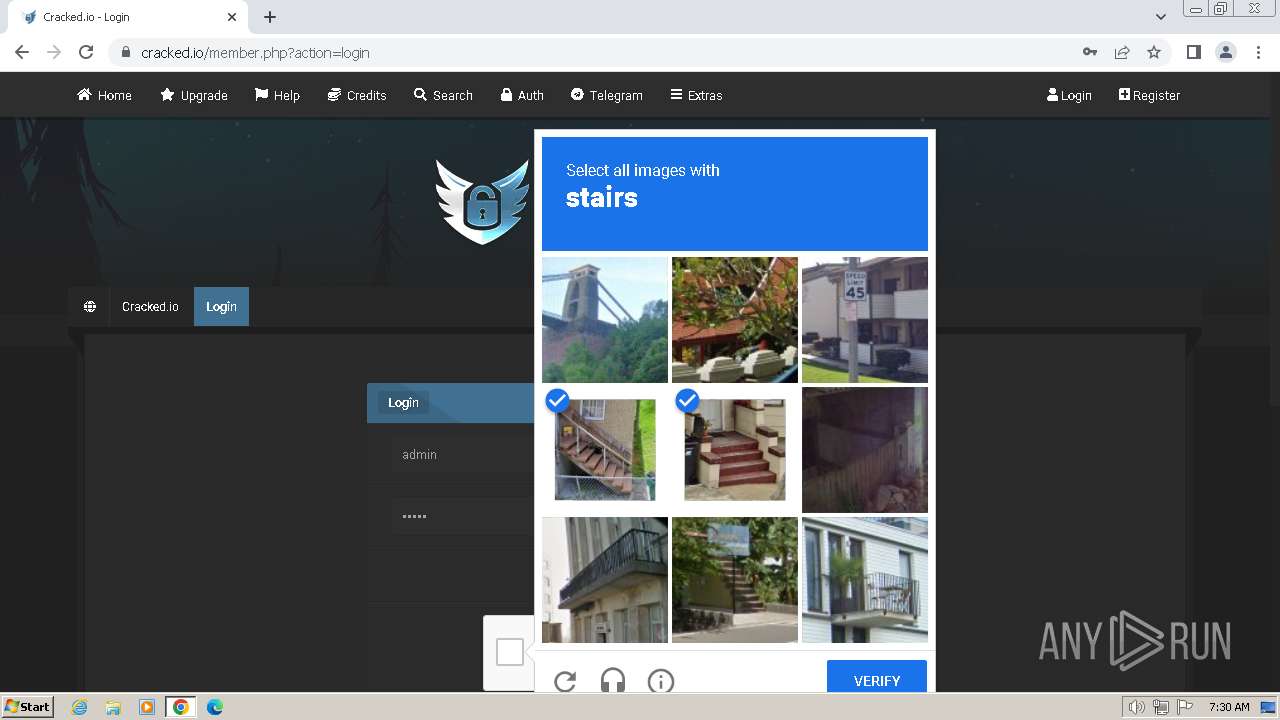Expand the tab search dropdown arrow
Image resolution: width=1280 pixels, height=720 pixels.
(1160, 17)
